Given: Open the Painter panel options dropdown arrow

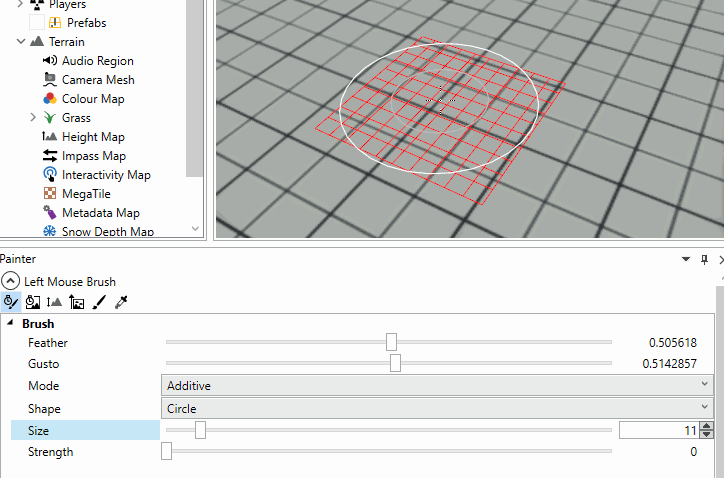Looking at the screenshot, I should click(x=686, y=260).
